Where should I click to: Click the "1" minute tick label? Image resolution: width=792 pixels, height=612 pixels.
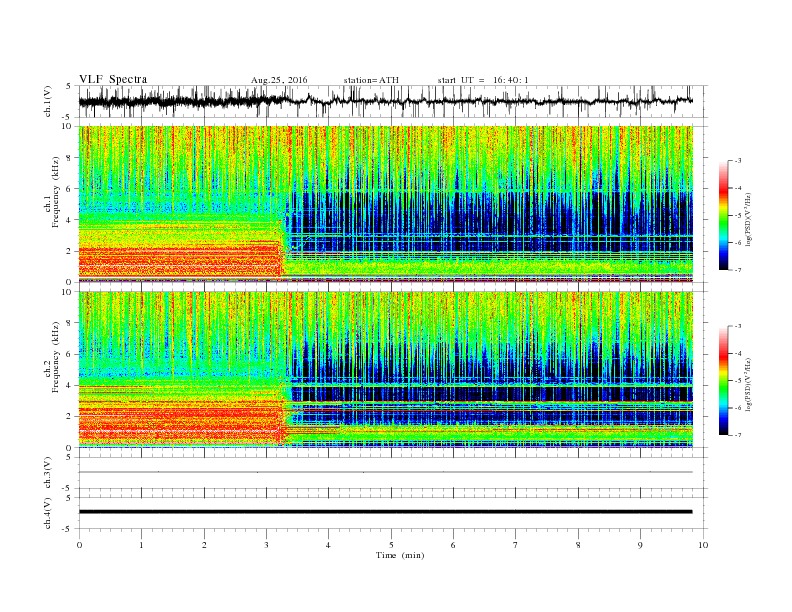tap(141, 545)
